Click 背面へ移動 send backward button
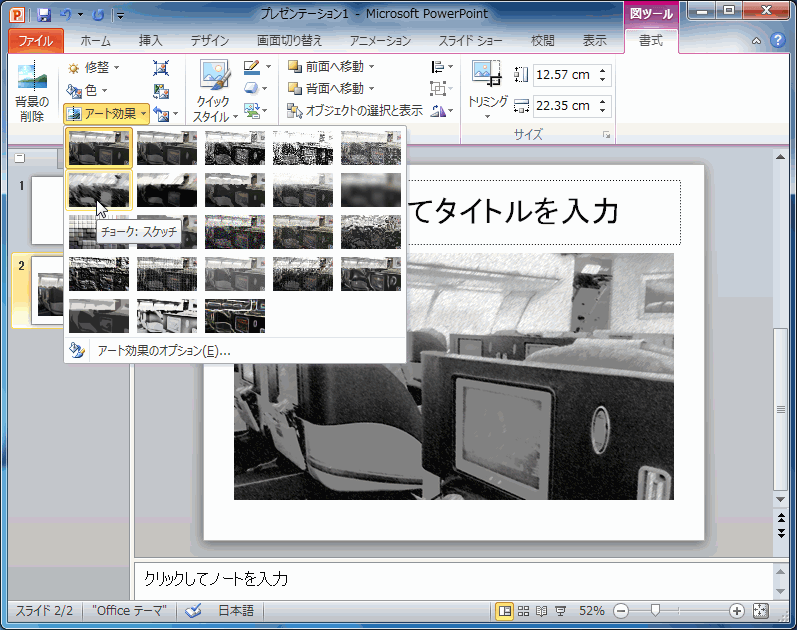This screenshot has width=797, height=630. click(x=331, y=88)
